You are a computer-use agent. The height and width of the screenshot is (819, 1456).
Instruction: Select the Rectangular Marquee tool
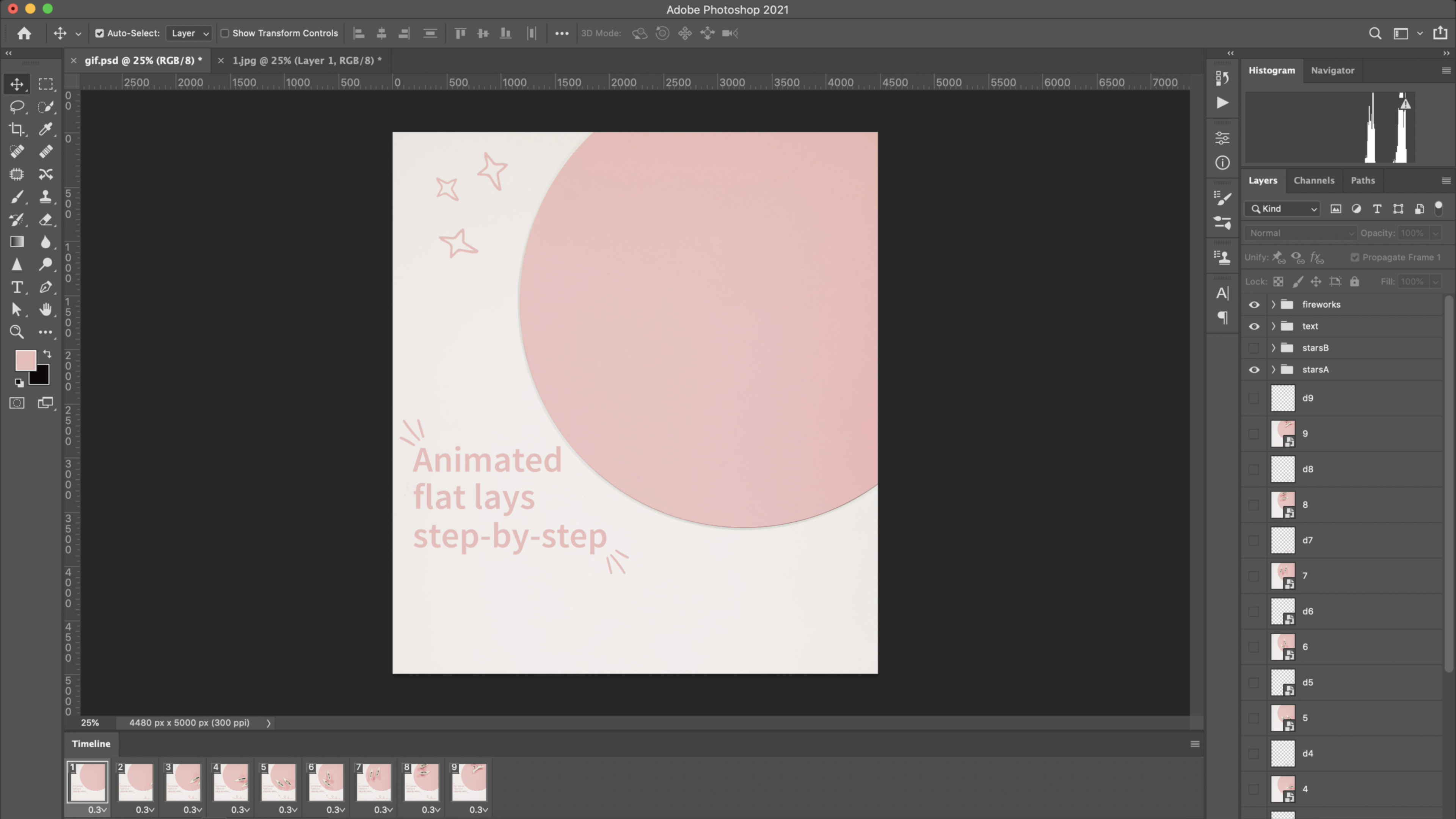(x=46, y=84)
